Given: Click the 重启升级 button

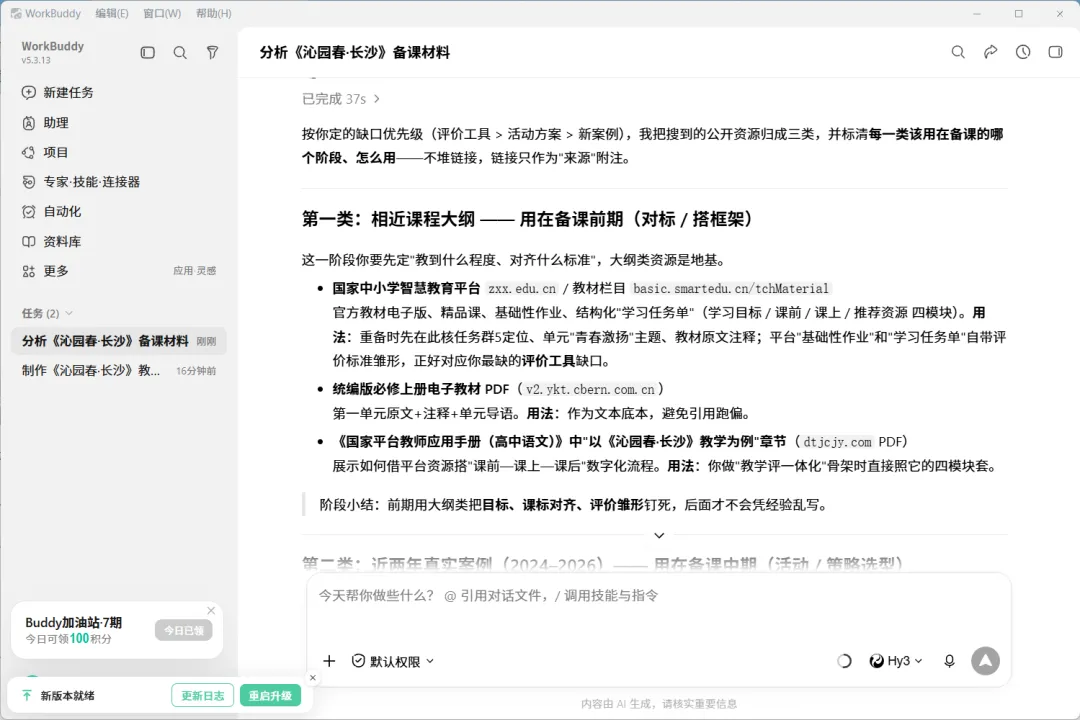Looking at the screenshot, I should [x=270, y=696].
